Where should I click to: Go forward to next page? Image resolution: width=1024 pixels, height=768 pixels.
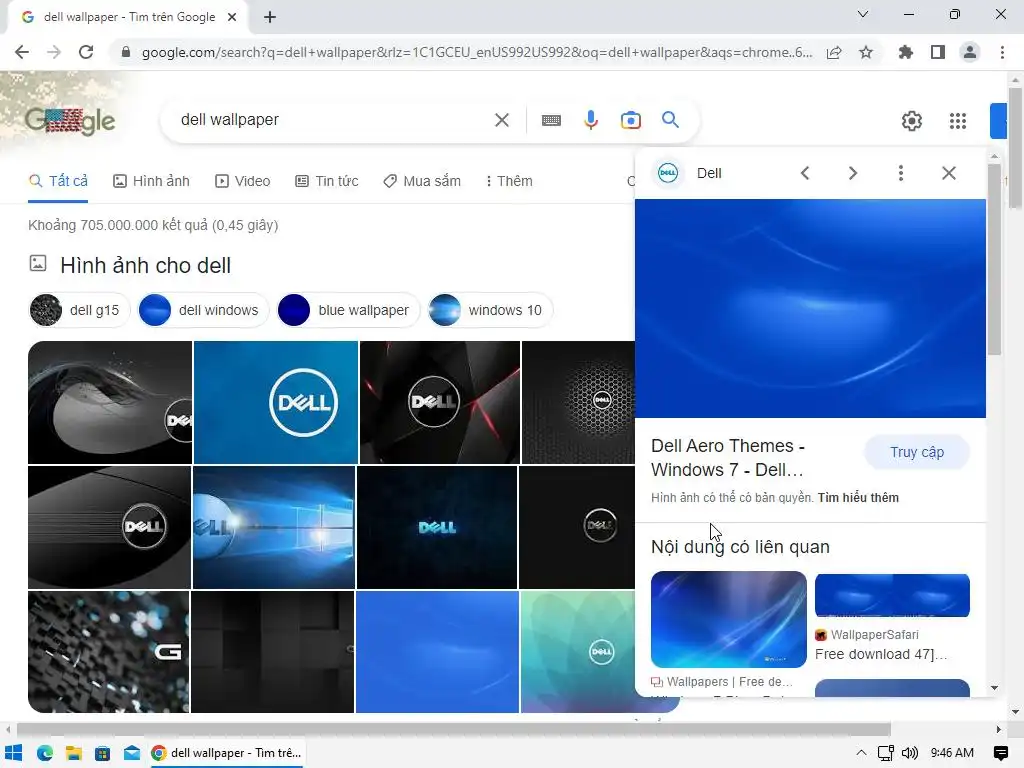tap(54, 52)
